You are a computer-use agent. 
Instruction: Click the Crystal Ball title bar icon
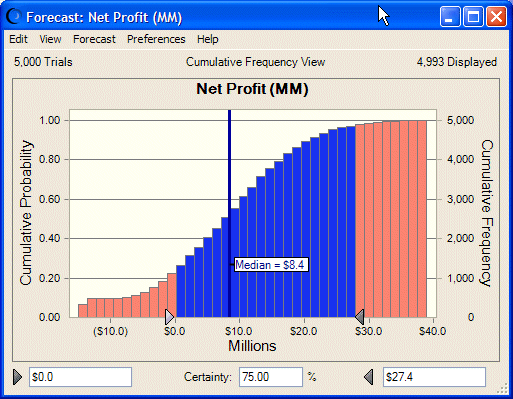pyautogui.click(x=14, y=17)
